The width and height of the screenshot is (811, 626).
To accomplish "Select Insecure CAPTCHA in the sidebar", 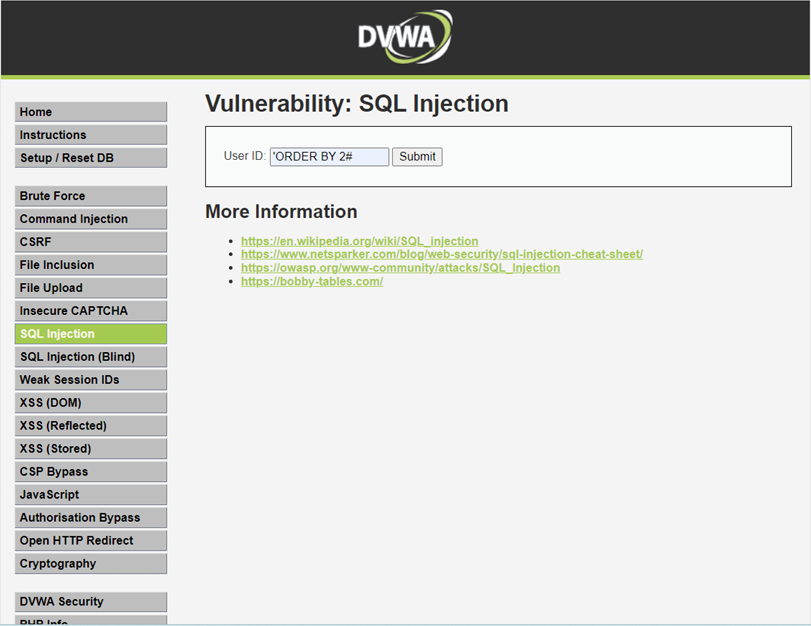I will point(91,311).
